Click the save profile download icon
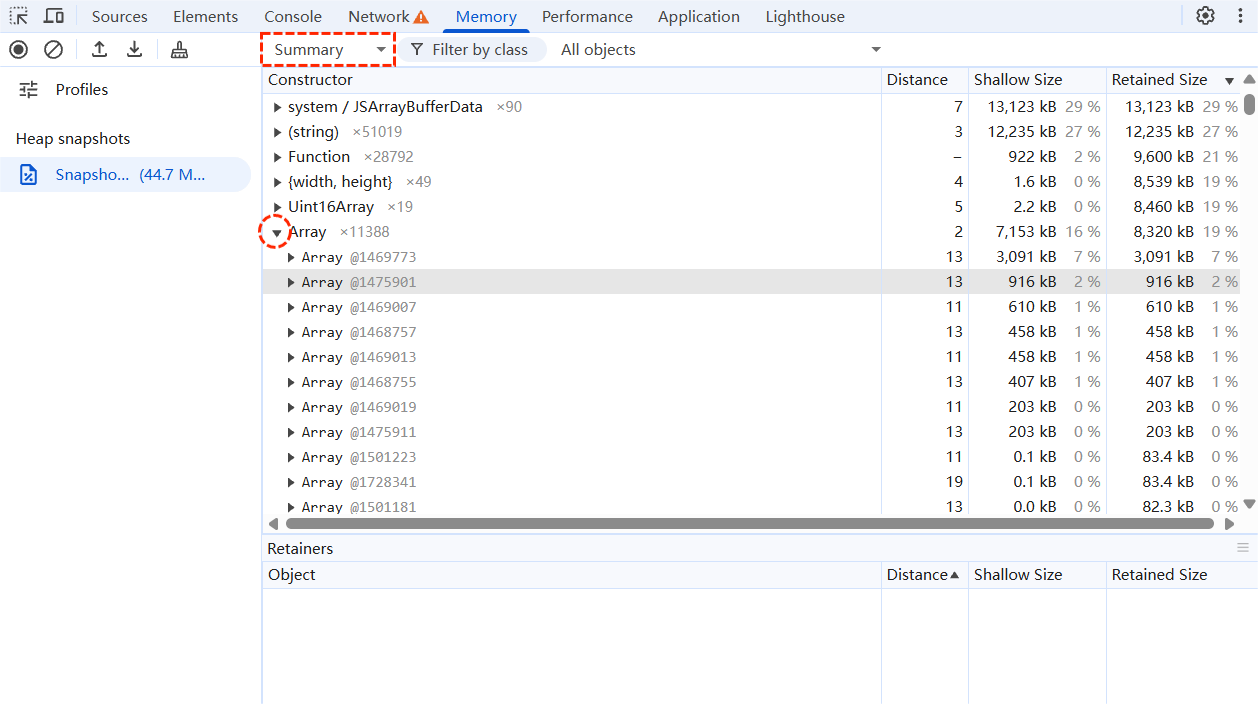 click(x=134, y=49)
